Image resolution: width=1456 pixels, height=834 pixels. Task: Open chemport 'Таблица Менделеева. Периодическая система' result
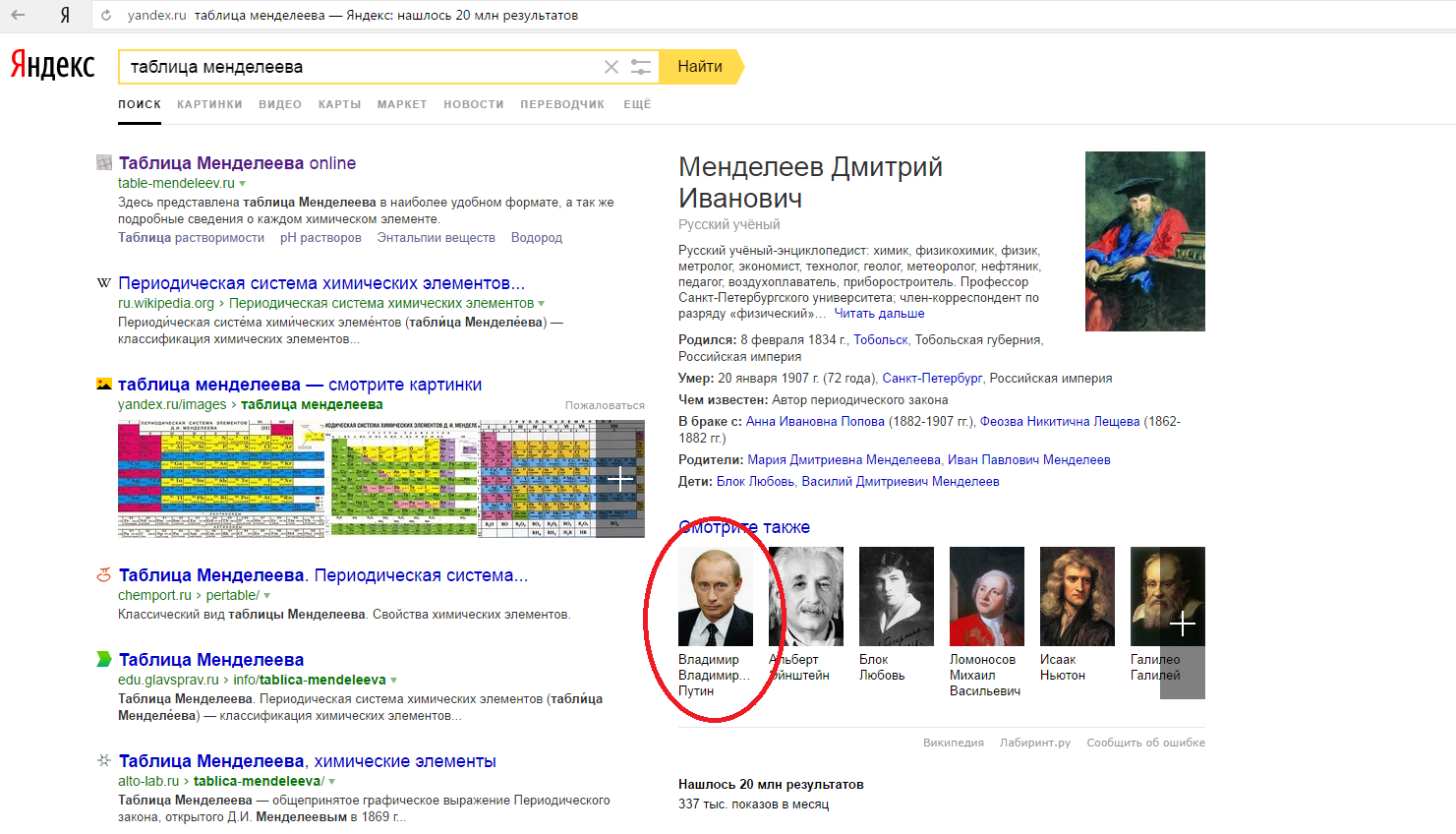pos(323,575)
